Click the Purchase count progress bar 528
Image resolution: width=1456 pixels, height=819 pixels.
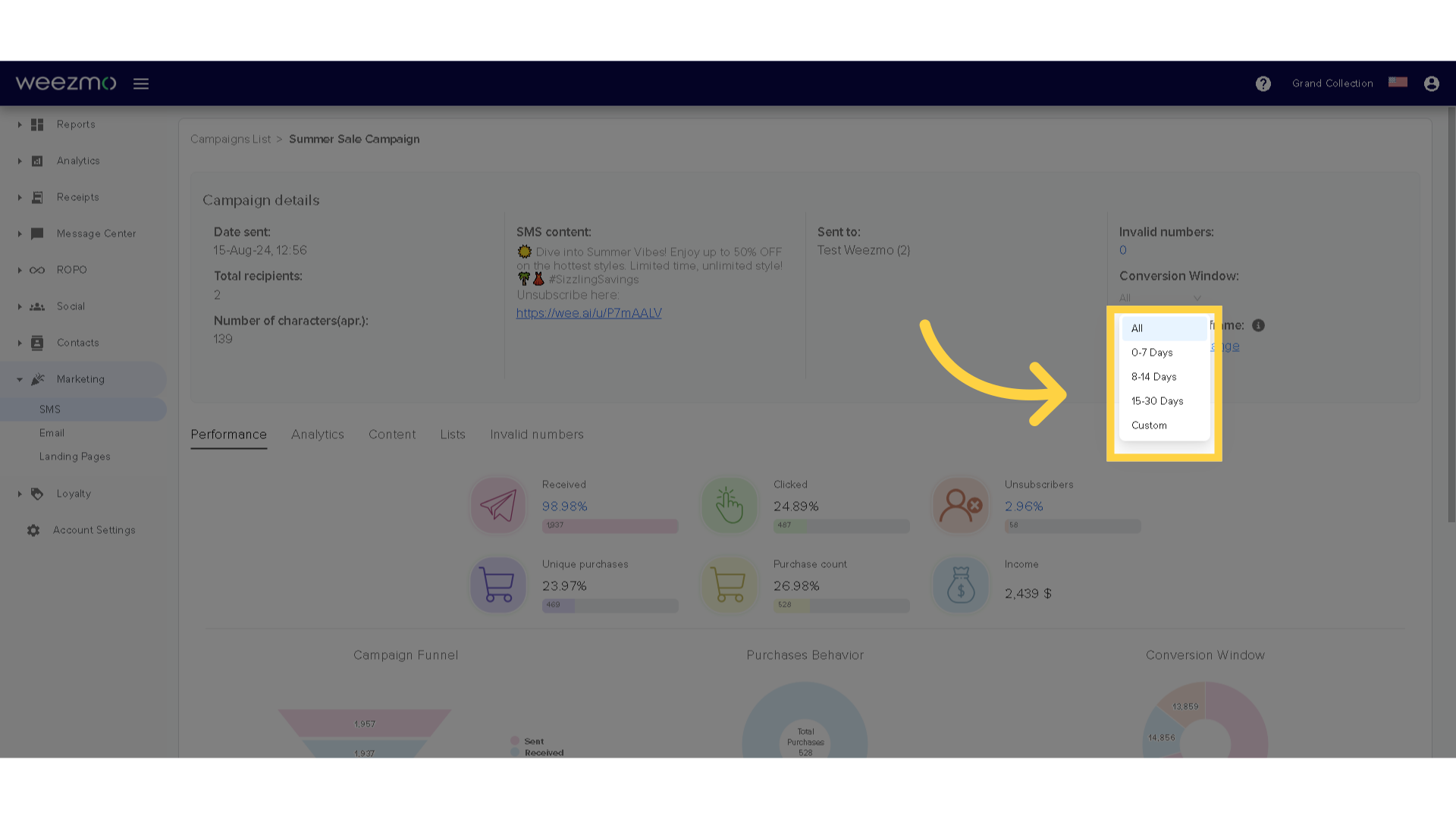[x=841, y=605]
